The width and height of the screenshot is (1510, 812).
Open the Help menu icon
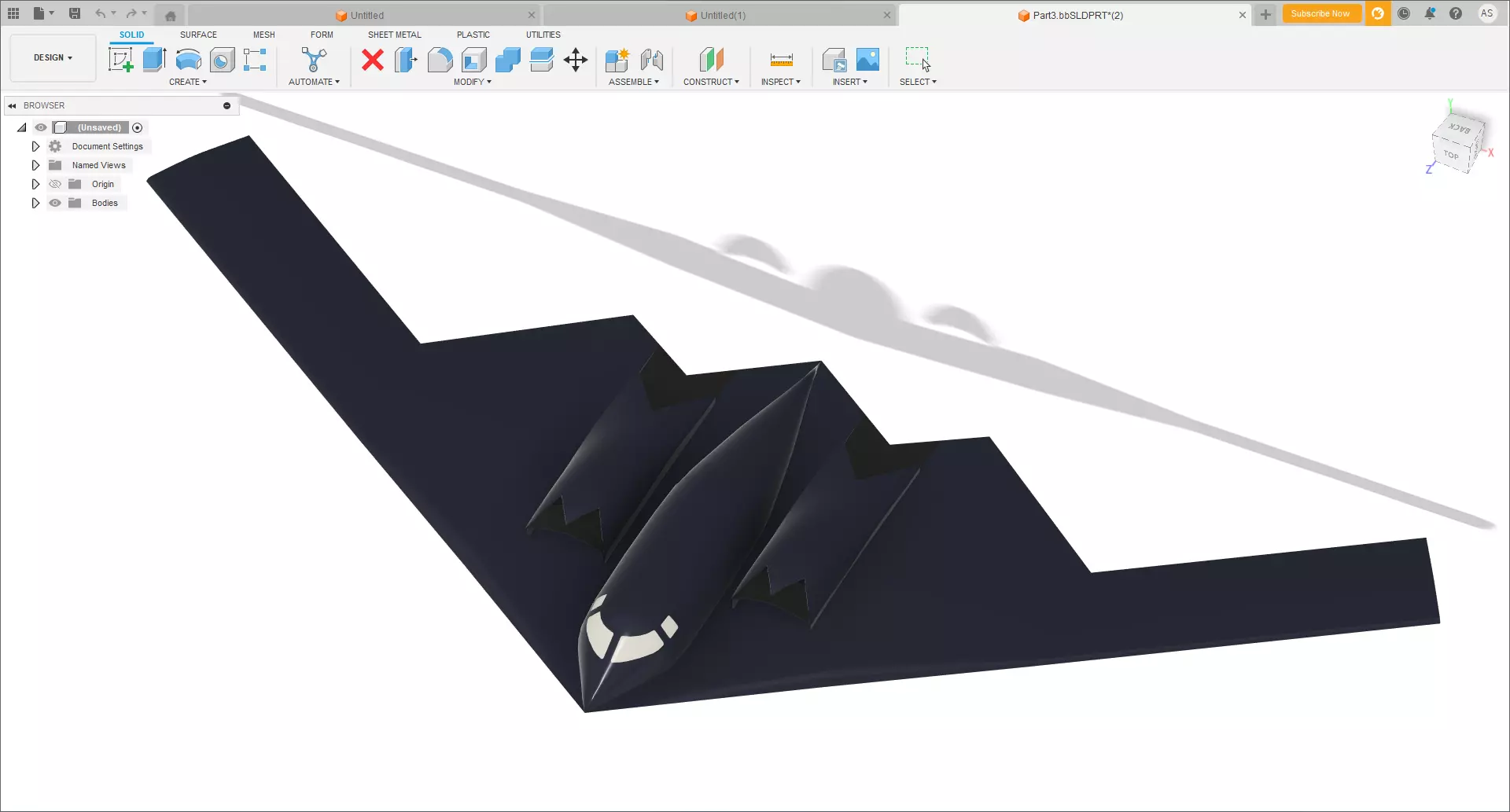1456,13
